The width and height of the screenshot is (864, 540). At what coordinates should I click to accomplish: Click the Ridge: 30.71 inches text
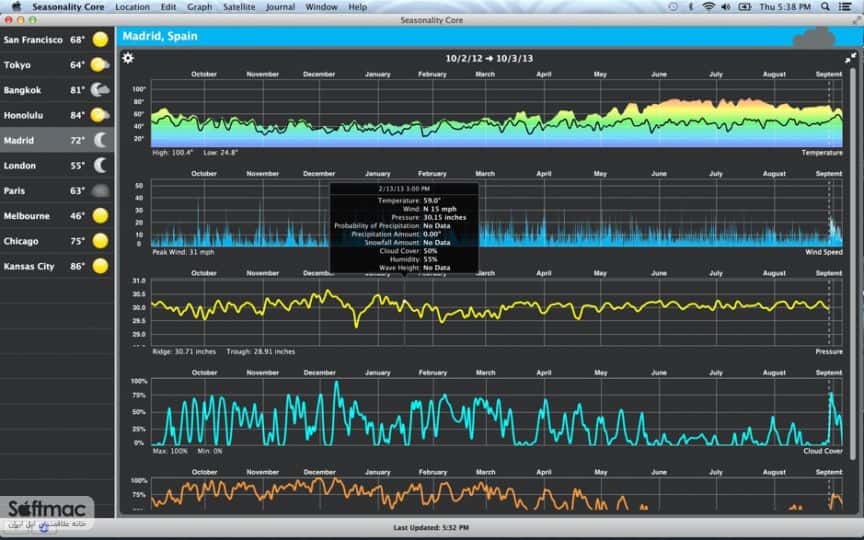(184, 352)
